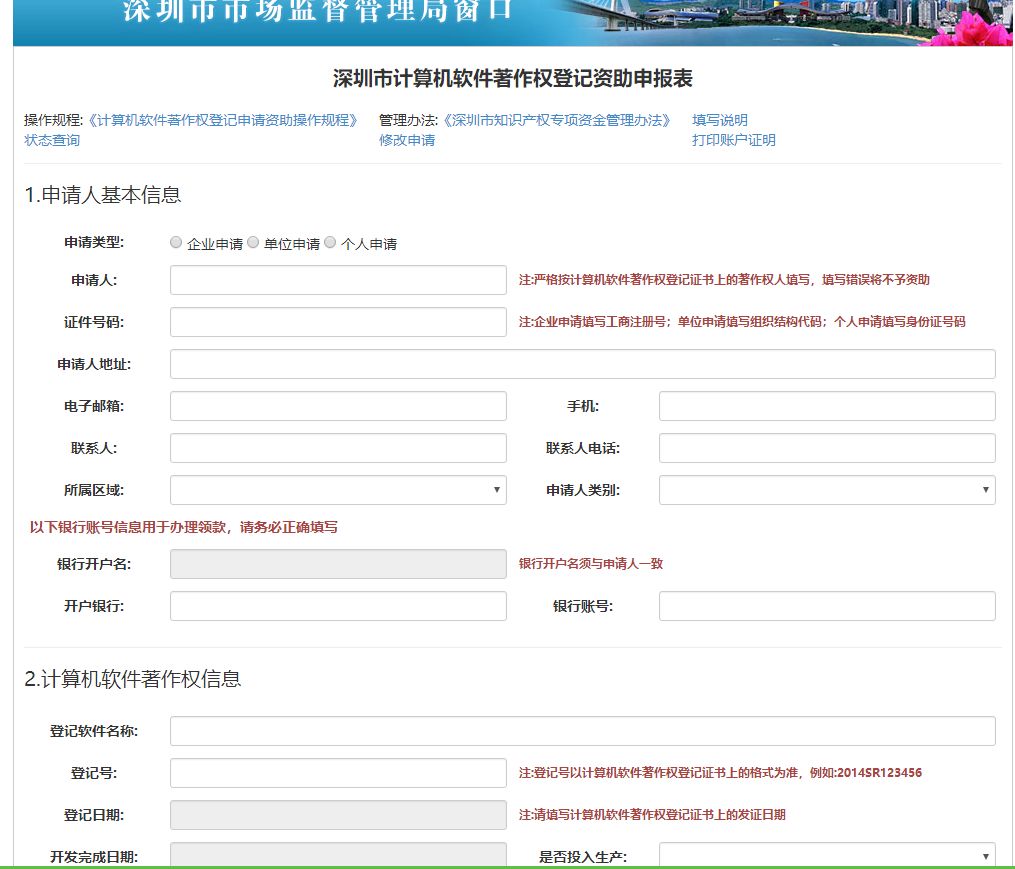
Task: Click the note with example 2014SR123456
Action: pos(720,773)
